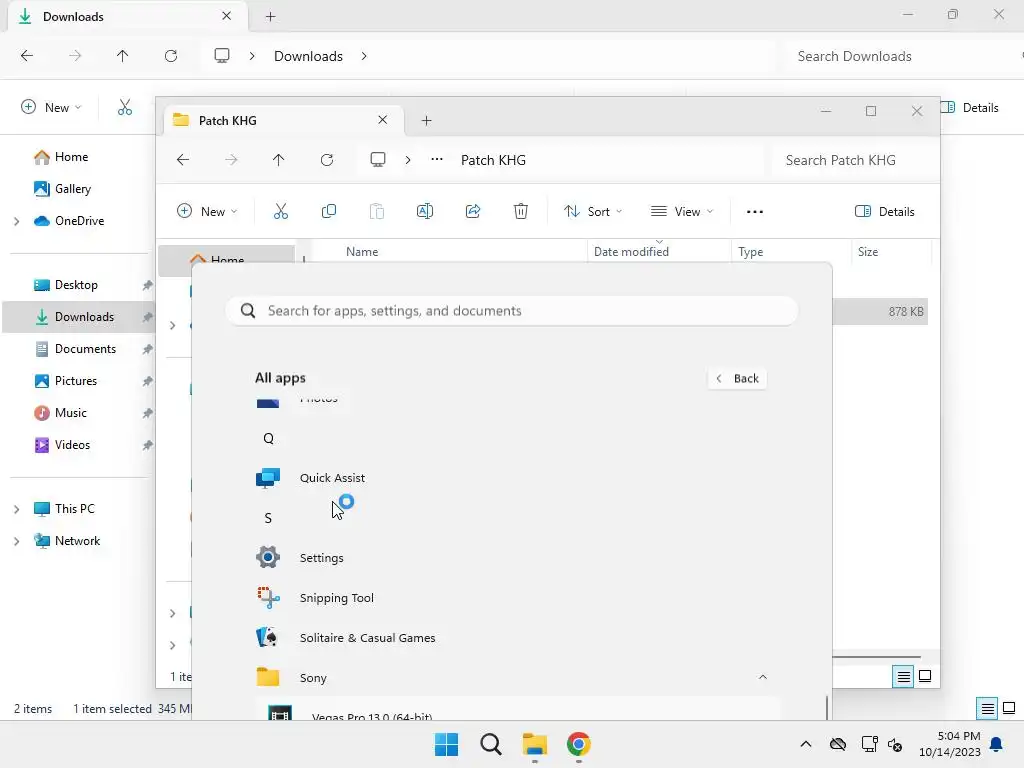Open Home in Downloads sidebar
The width and height of the screenshot is (1024, 768).
click(x=71, y=157)
